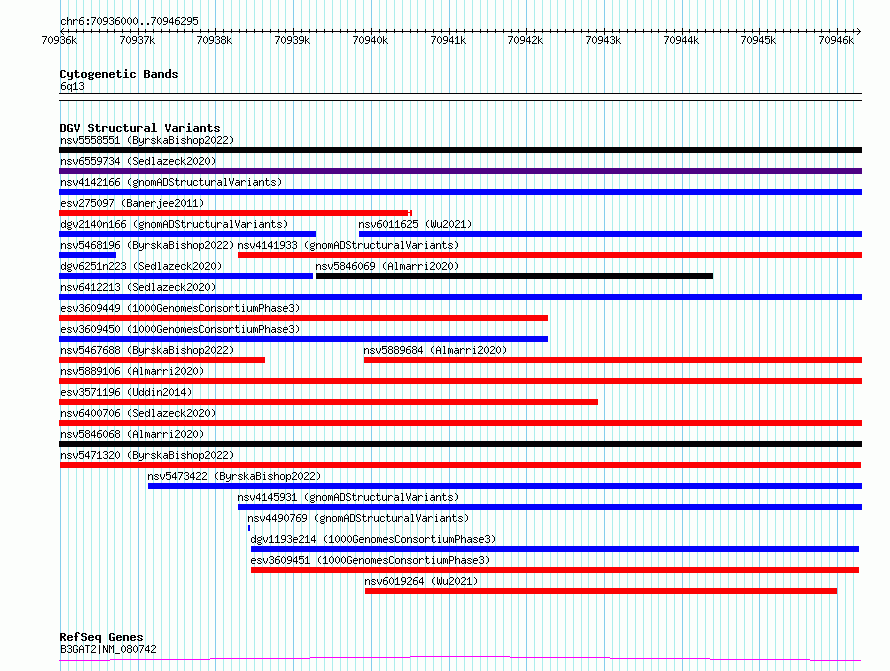
Task: Select nsv6019264 (Wu2021) label
Action: (x=421, y=581)
